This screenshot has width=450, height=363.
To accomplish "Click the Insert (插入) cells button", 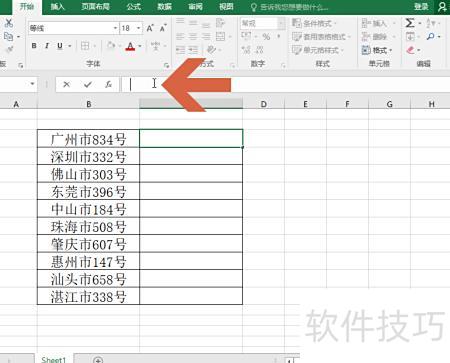I will click(x=375, y=23).
